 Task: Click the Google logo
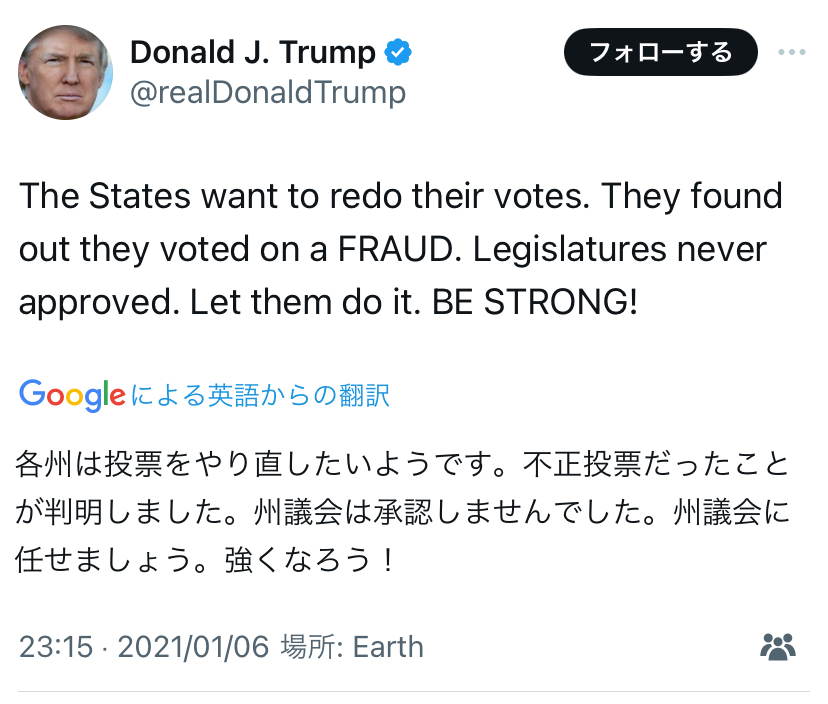(x=72, y=395)
